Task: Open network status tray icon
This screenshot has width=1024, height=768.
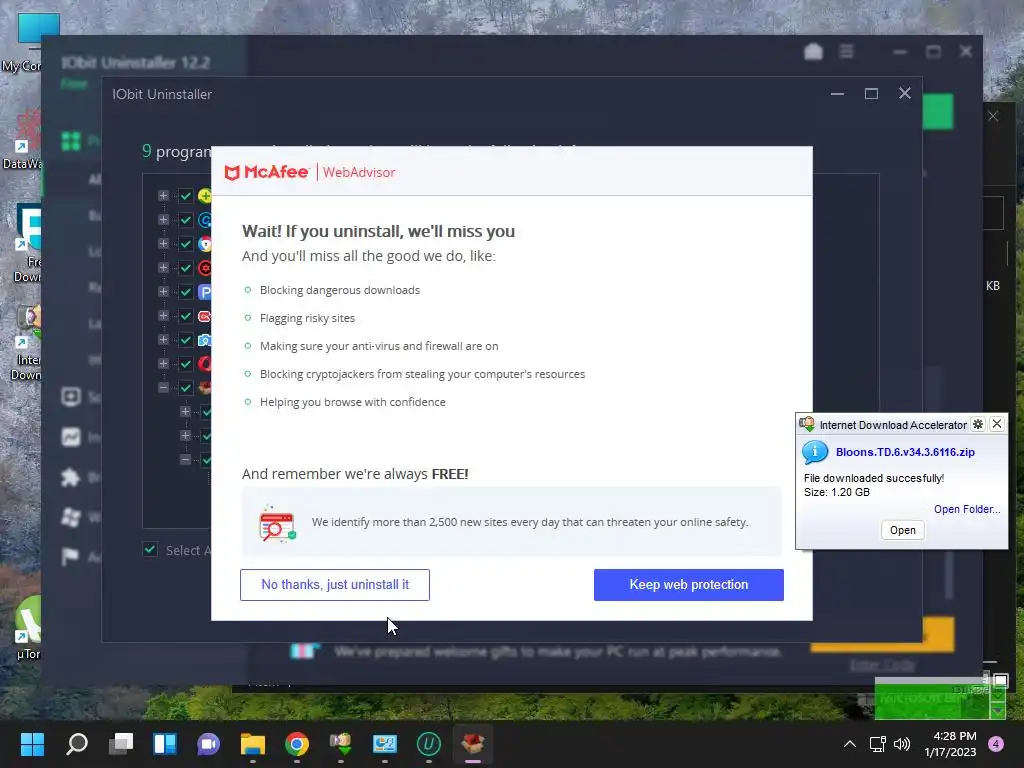Action: pos(877,744)
